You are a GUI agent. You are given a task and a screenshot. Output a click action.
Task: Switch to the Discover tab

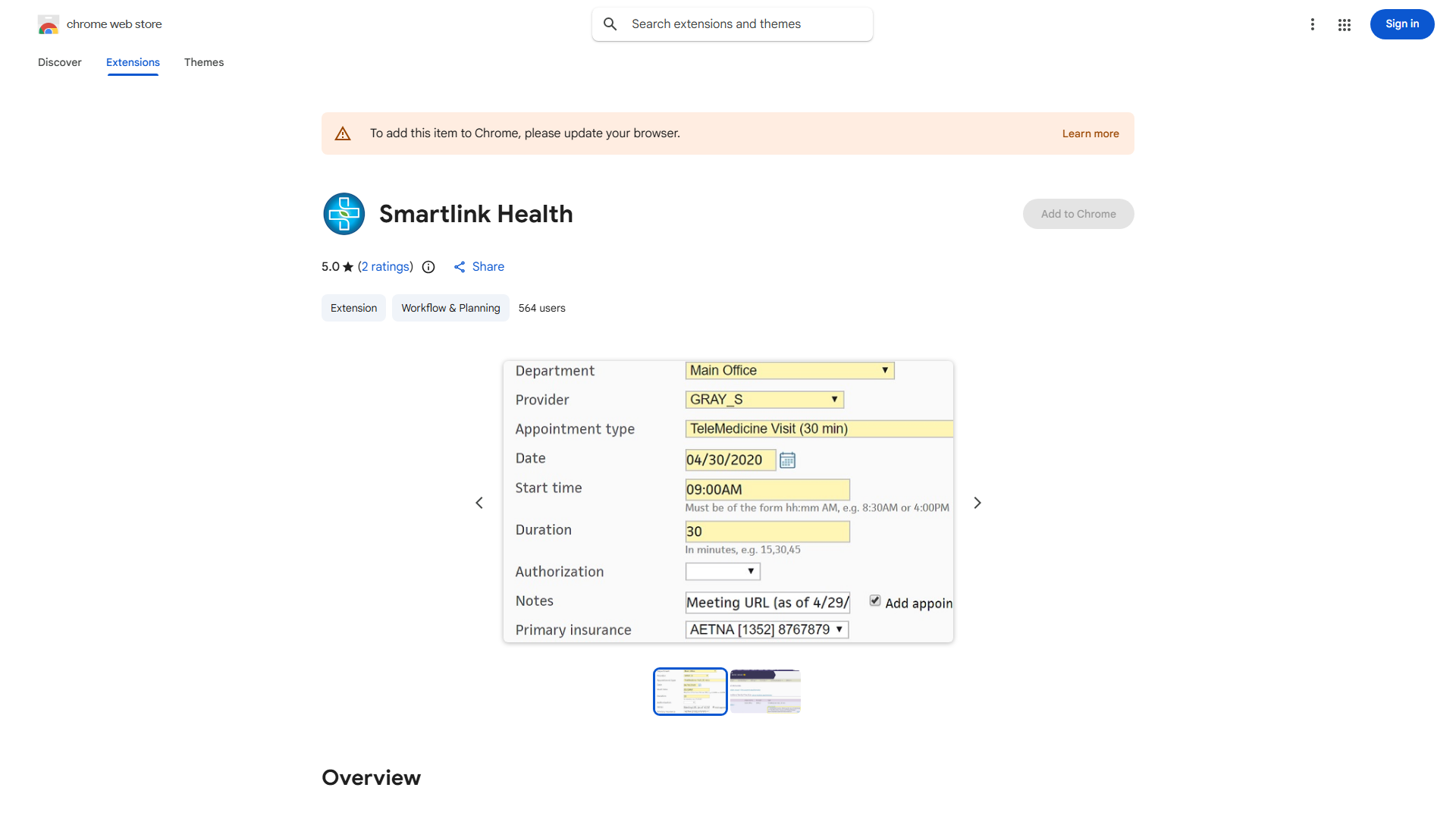(59, 62)
